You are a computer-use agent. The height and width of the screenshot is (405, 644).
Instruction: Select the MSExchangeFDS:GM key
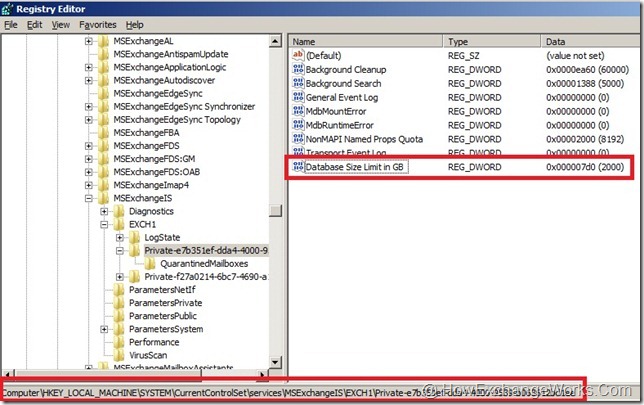tap(154, 159)
